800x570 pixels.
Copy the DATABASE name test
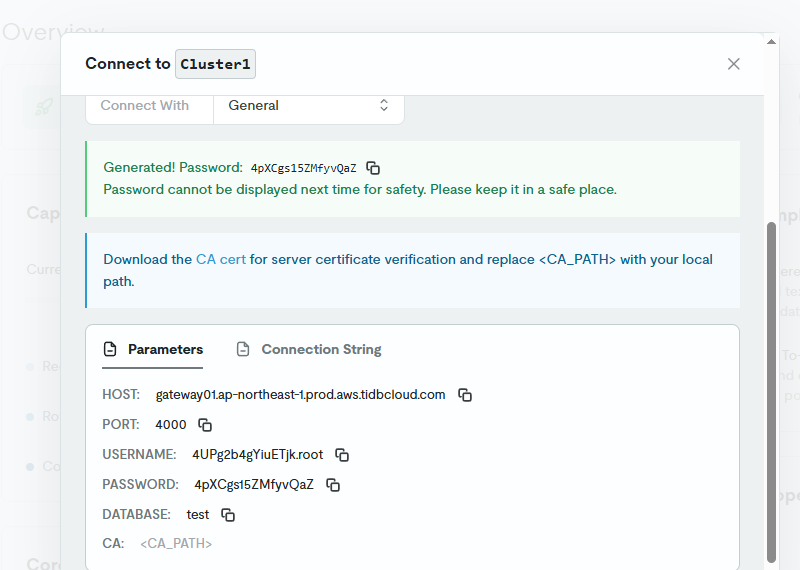click(x=228, y=515)
